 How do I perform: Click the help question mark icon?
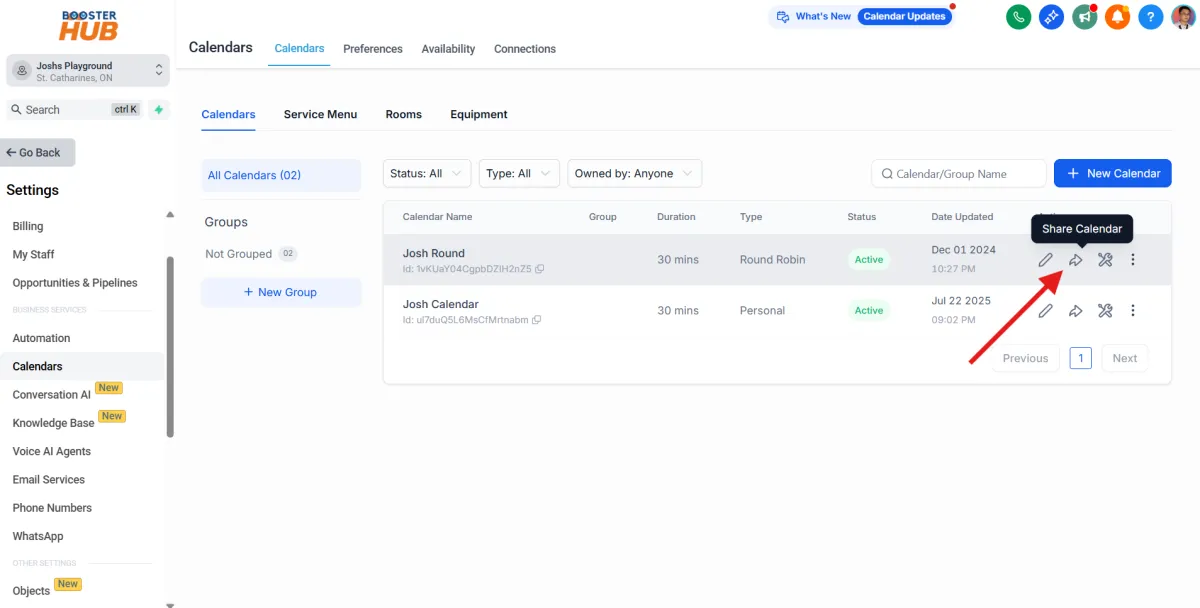coord(1150,16)
